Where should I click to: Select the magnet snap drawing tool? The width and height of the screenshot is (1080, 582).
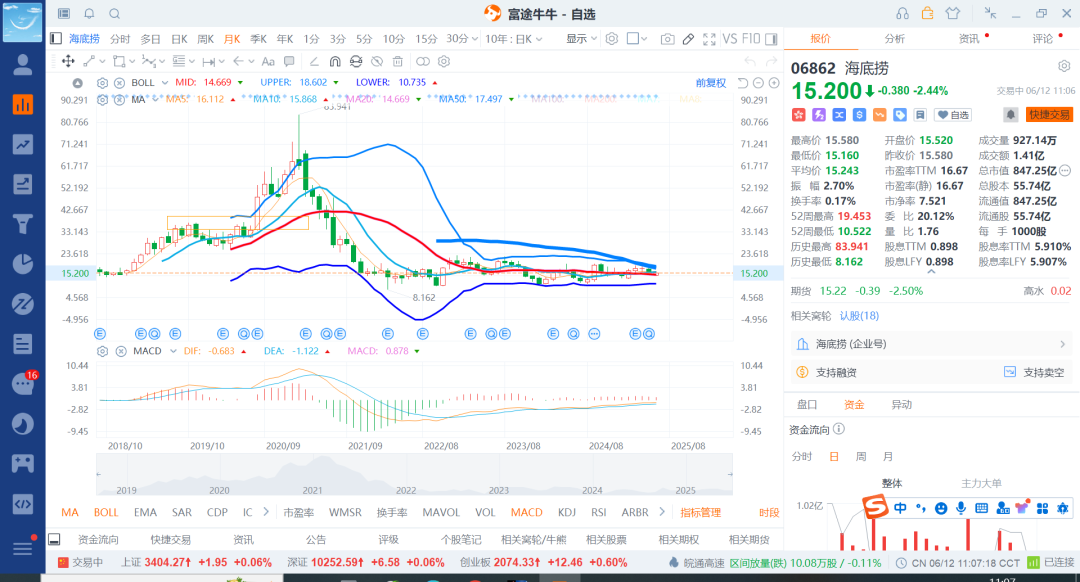point(333,61)
